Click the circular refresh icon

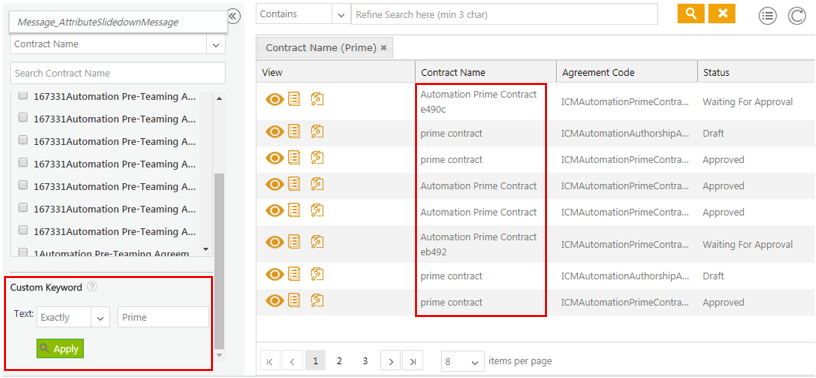point(796,16)
